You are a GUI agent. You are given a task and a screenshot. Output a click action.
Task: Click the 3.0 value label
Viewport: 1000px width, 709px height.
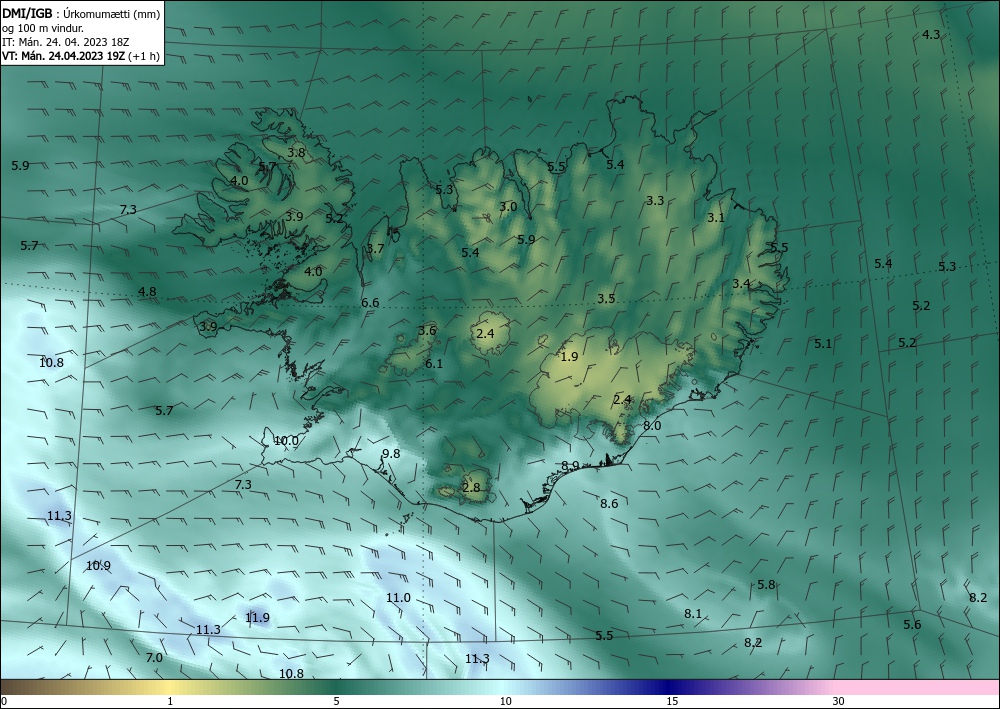pos(508,207)
